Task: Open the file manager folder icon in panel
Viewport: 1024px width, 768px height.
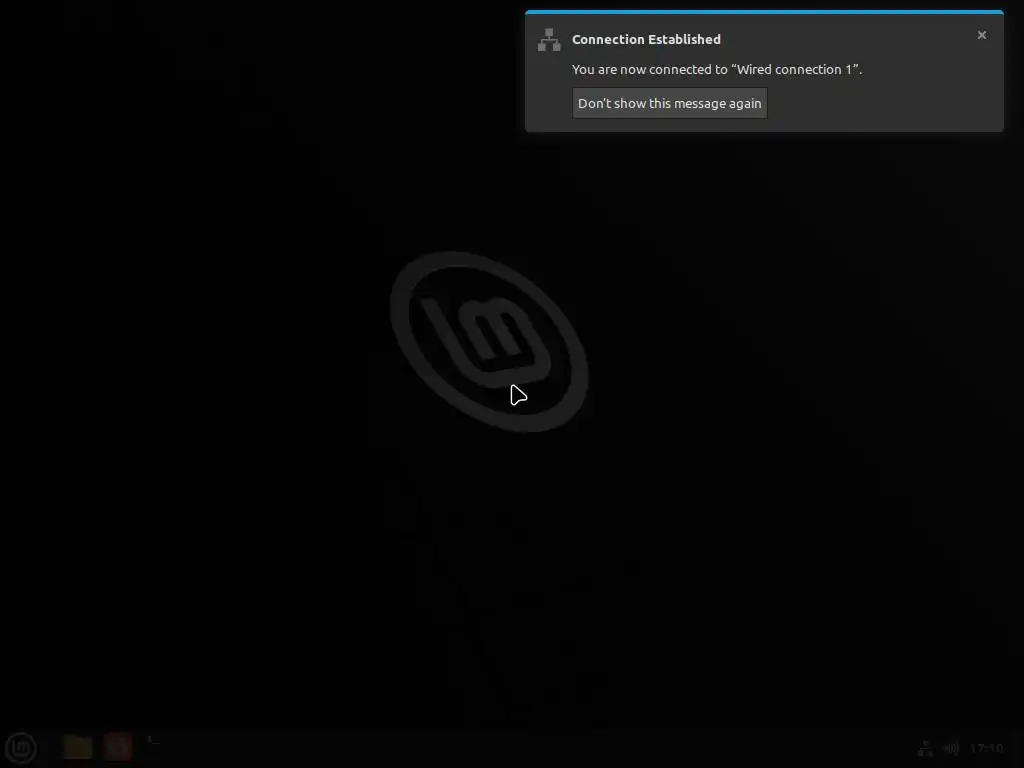Action: (78, 747)
